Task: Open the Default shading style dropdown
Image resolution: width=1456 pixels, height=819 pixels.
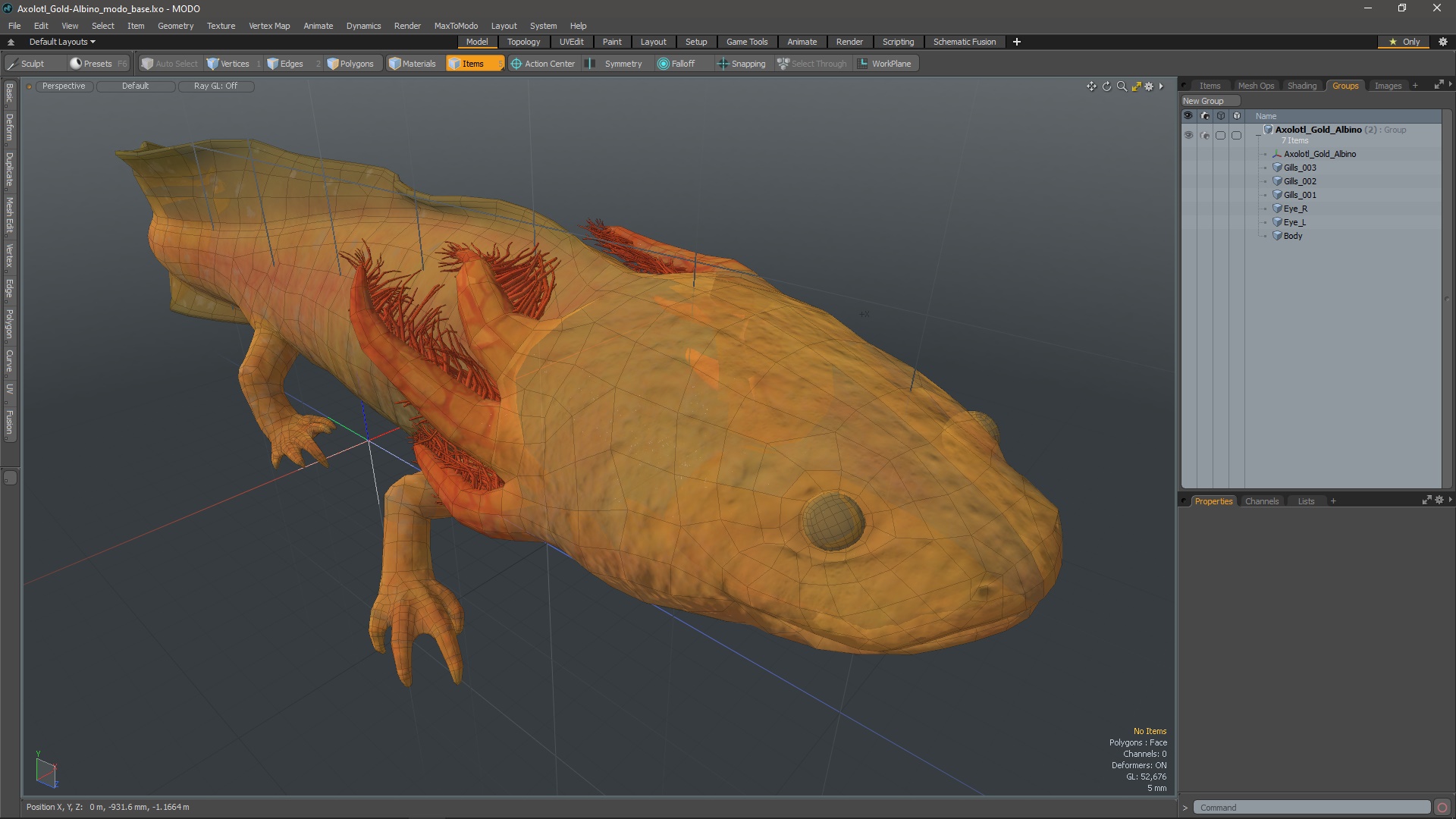Action: point(135,86)
